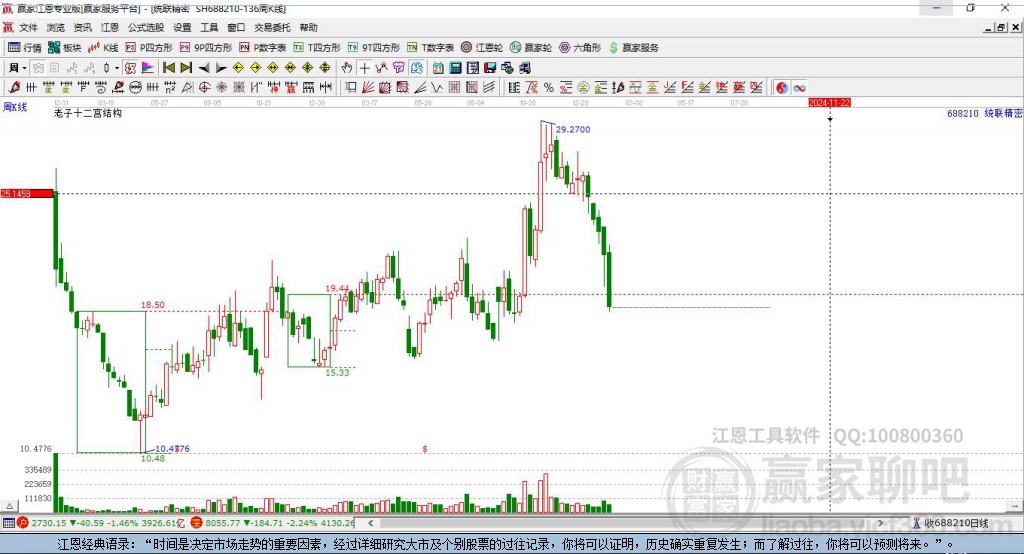The image size is (1024, 554).
Task: Expand the 周 period dropdown arrow
Action: 24,68
